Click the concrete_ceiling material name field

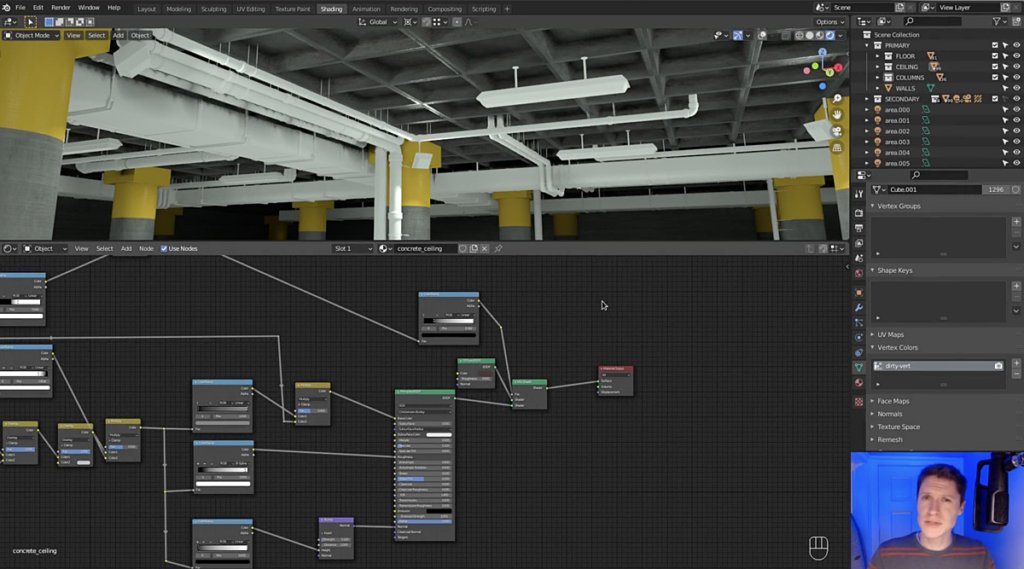(x=424, y=248)
